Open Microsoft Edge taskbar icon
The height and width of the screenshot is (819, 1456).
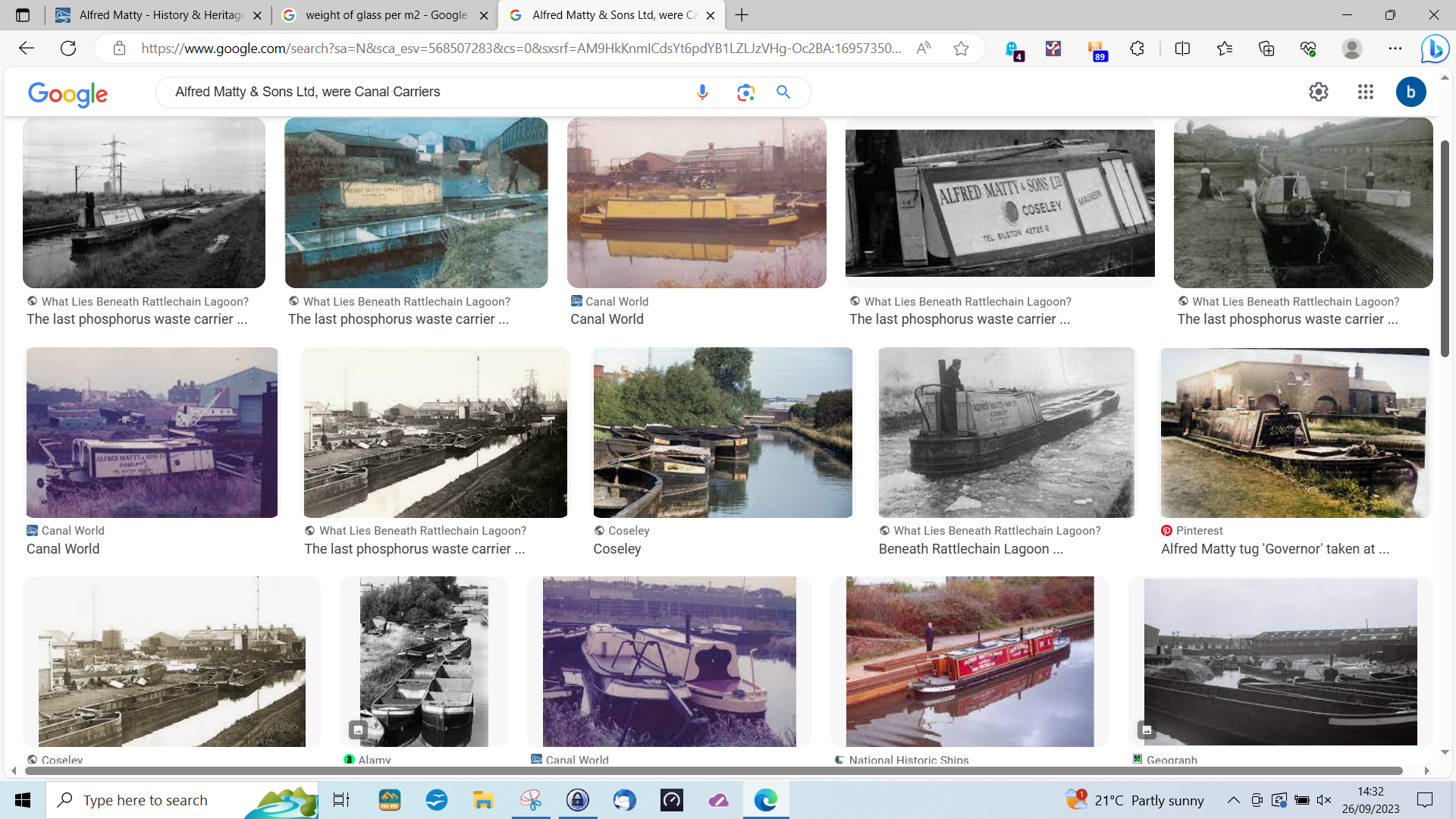coord(766,800)
